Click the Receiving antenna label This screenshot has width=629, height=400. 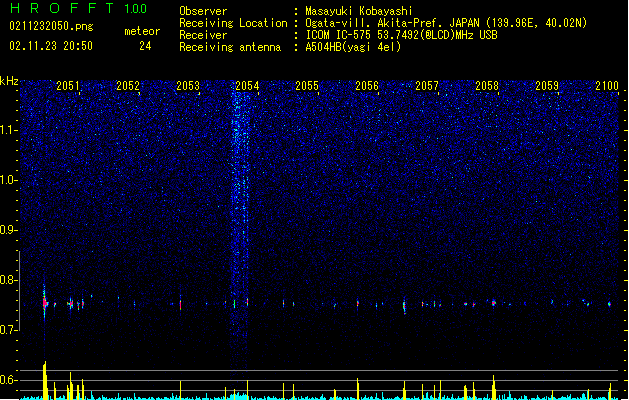pyautogui.click(x=230, y=47)
